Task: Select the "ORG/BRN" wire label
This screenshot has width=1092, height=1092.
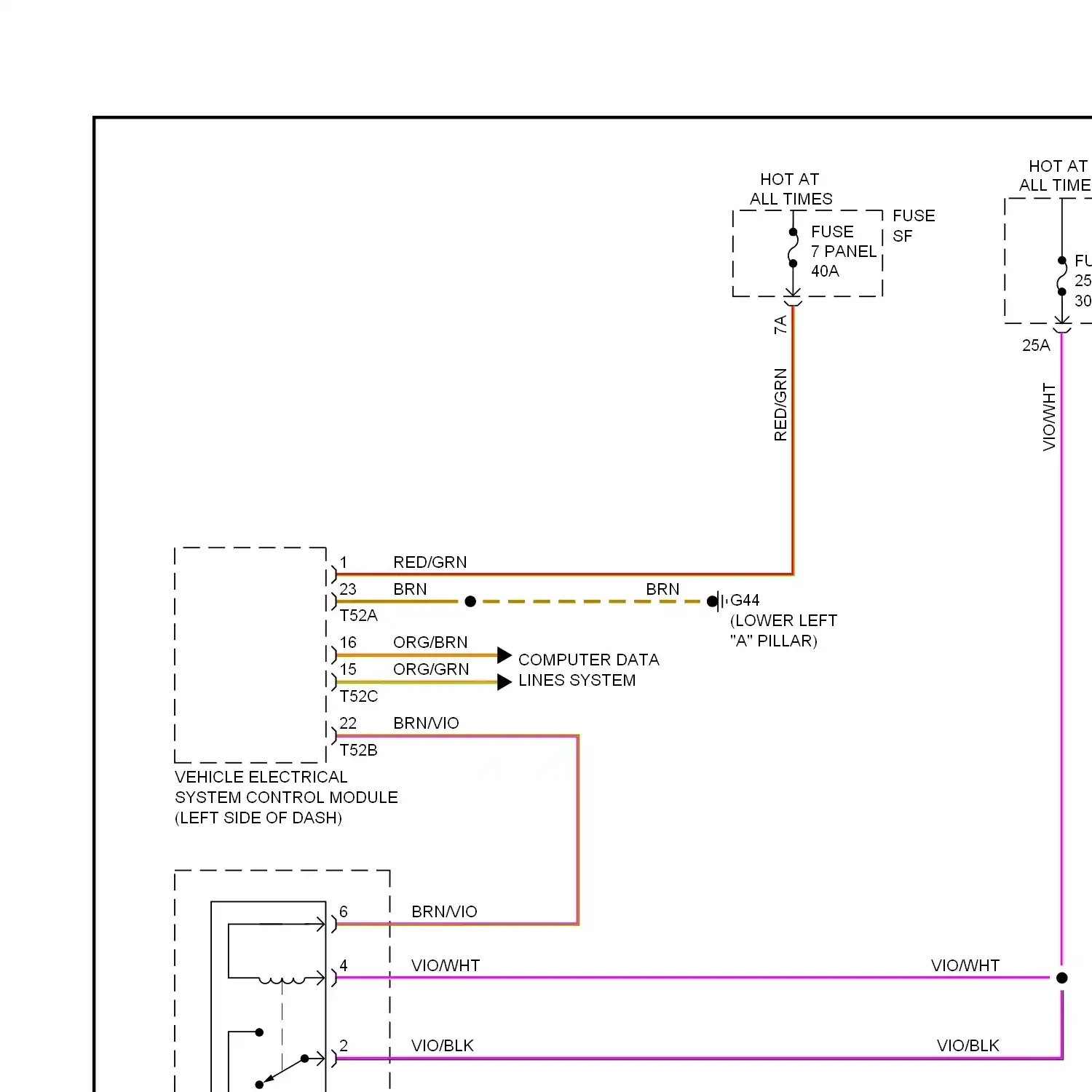Action: [430, 642]
